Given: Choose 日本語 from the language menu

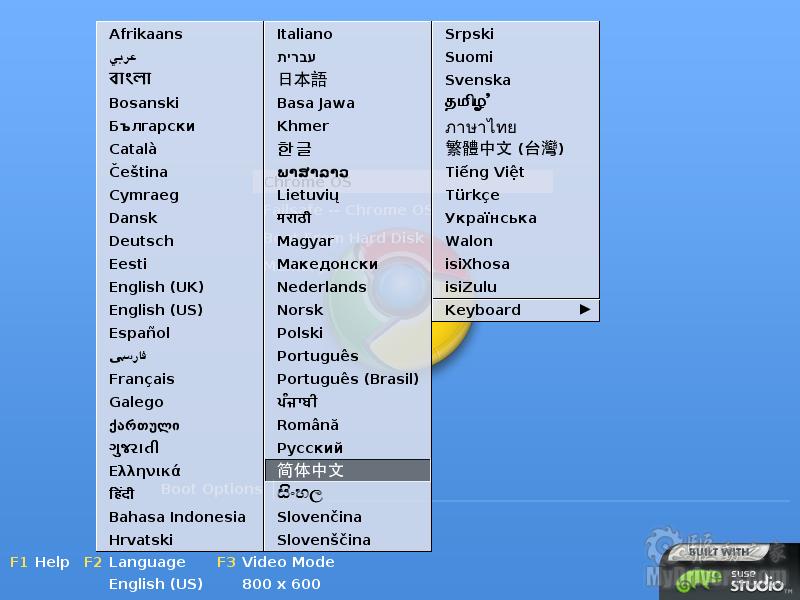Looking at the screenshot, I should click(302, 80).
